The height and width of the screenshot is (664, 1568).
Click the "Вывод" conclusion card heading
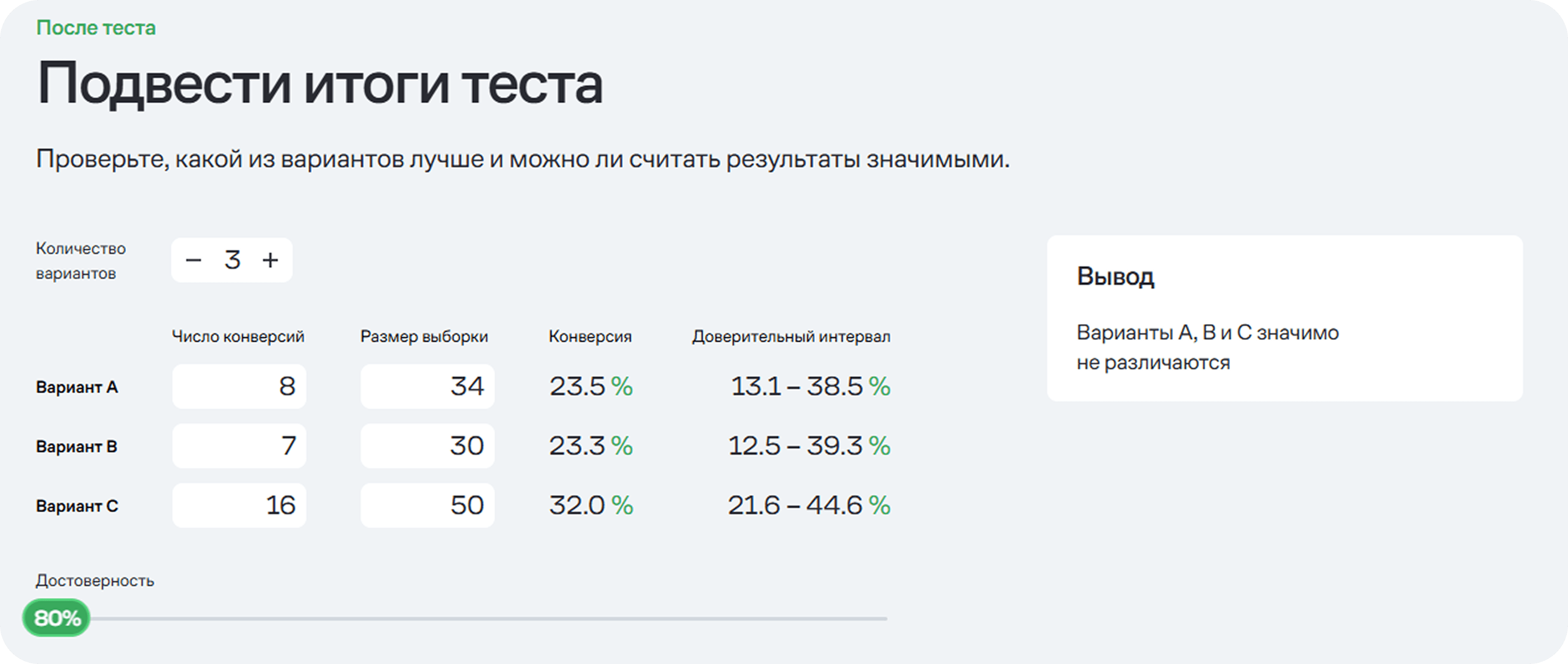pyautogui.click(x=1115, y=276)
